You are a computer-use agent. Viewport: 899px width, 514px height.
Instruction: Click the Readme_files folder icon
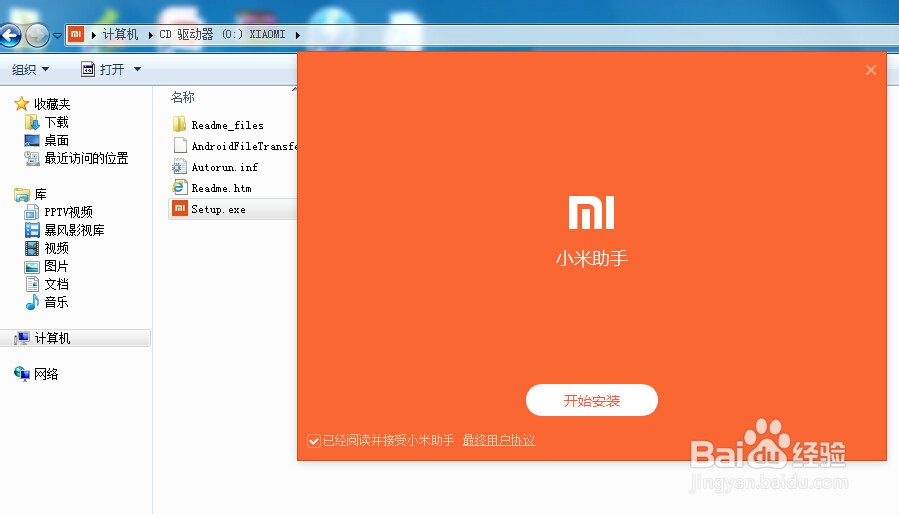click(179, 124)
